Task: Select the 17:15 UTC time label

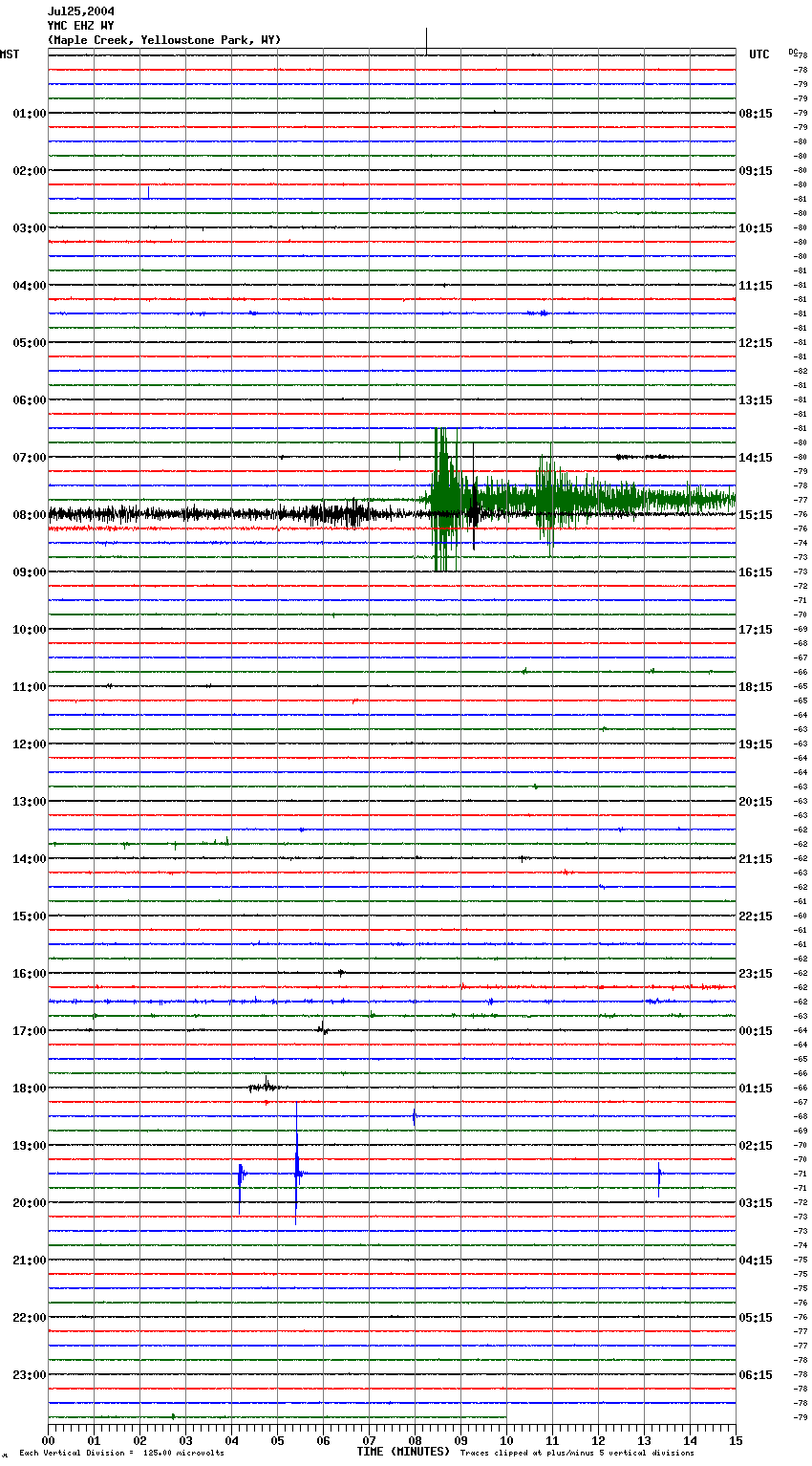Action: 756,630
